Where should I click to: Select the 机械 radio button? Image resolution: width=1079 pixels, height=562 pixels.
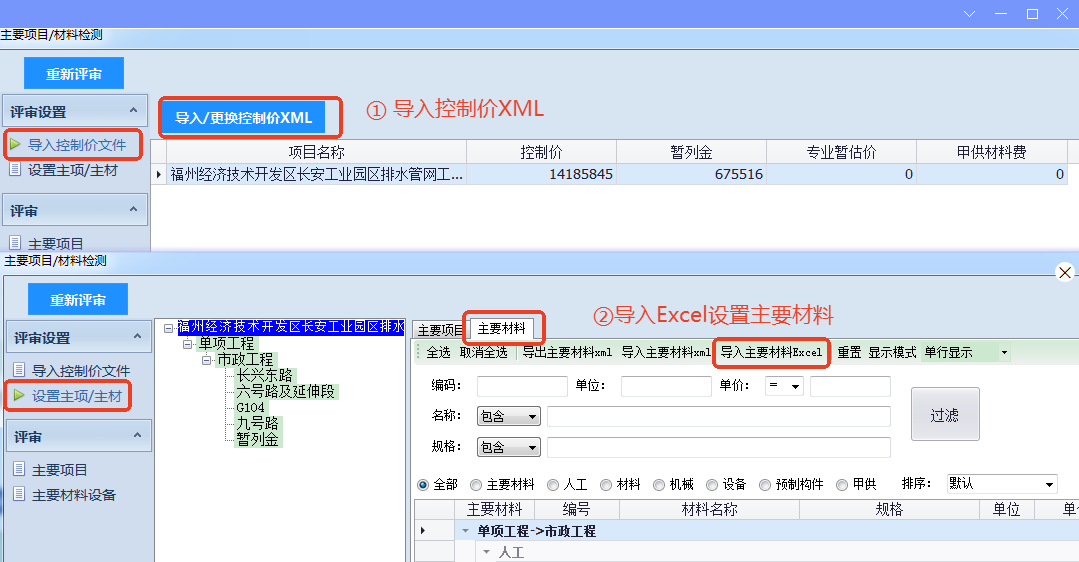(659, 485)
